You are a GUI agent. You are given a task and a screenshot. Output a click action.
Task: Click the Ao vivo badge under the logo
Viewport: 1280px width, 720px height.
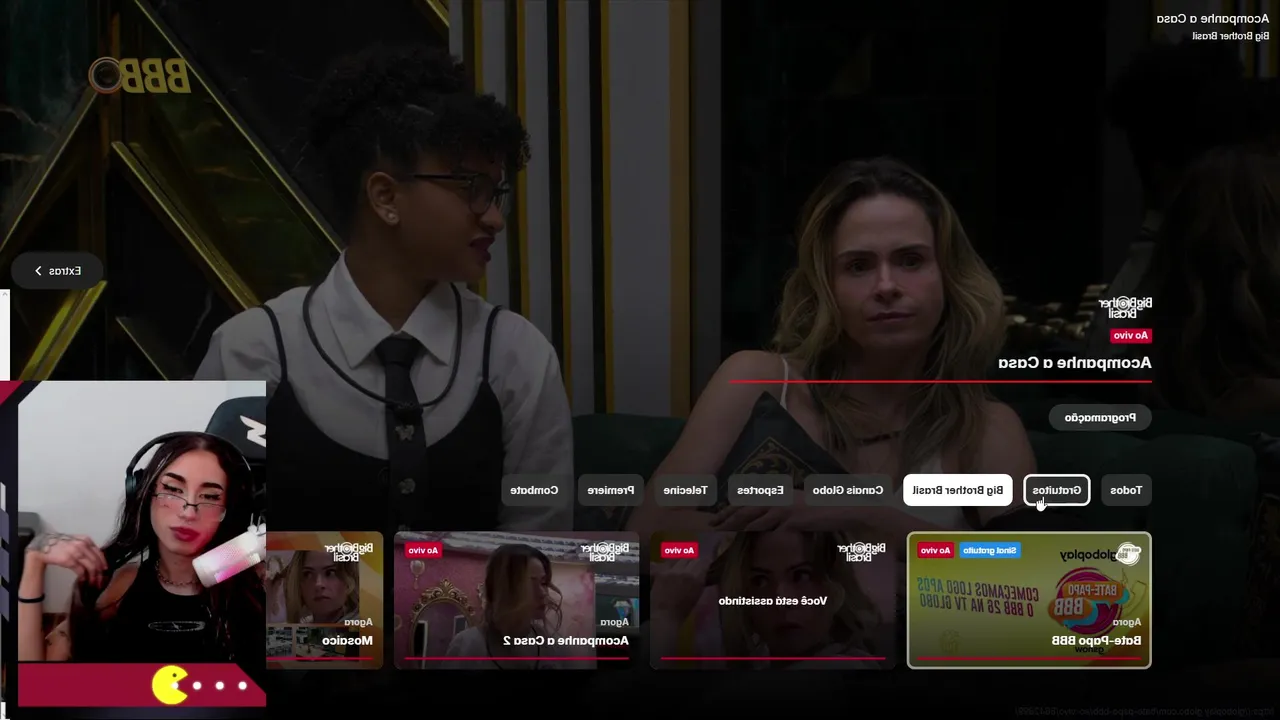(1131, 336)
